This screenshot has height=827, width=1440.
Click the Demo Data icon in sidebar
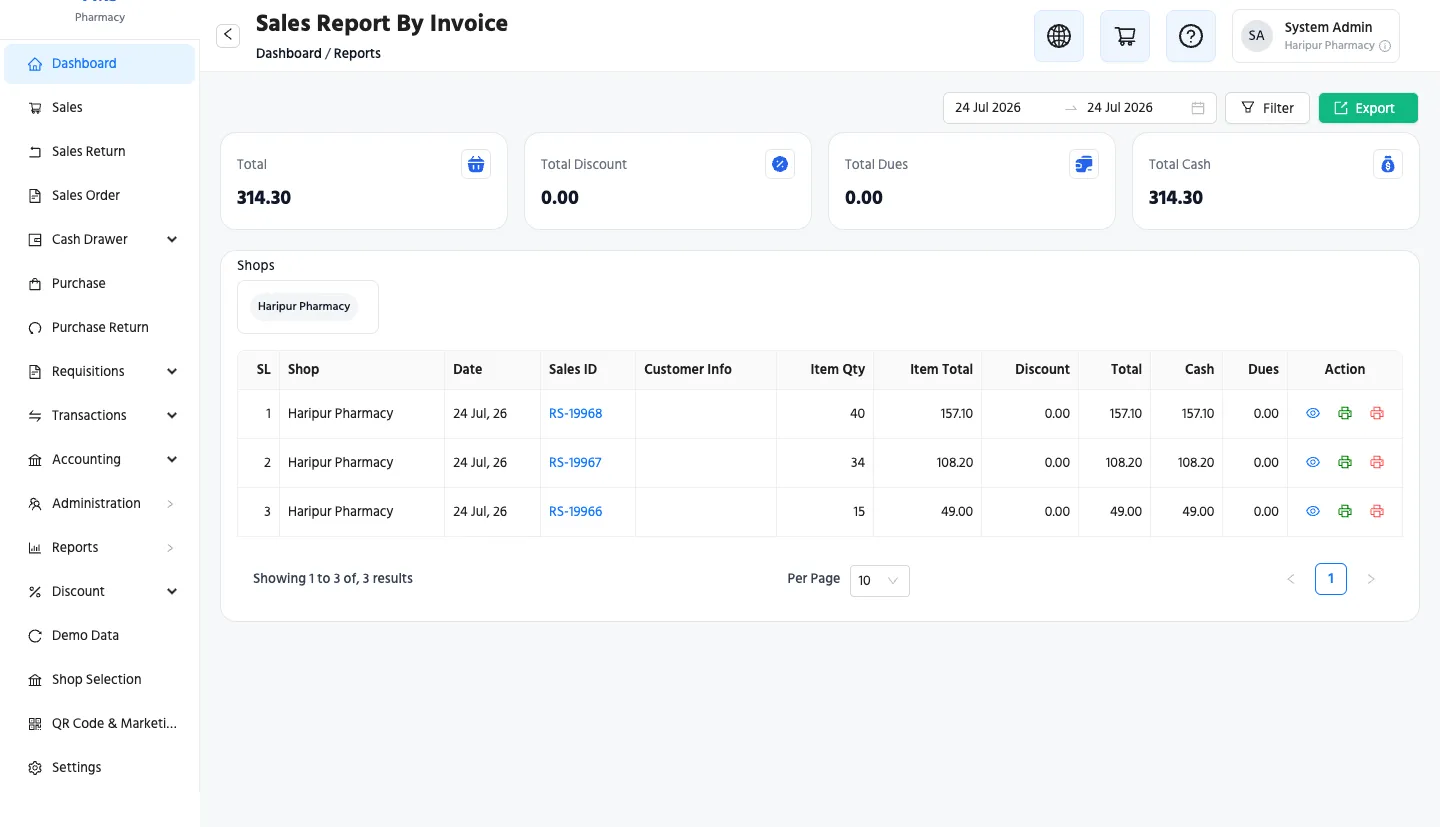pos(35,636)
